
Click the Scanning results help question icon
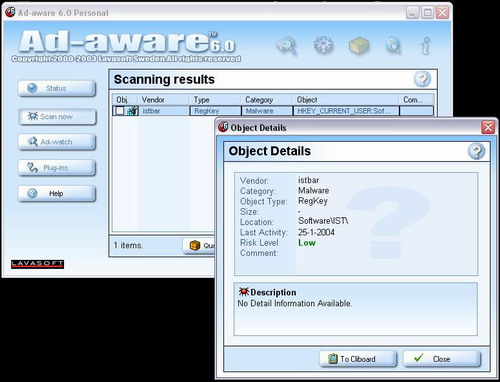click(422, 79)
